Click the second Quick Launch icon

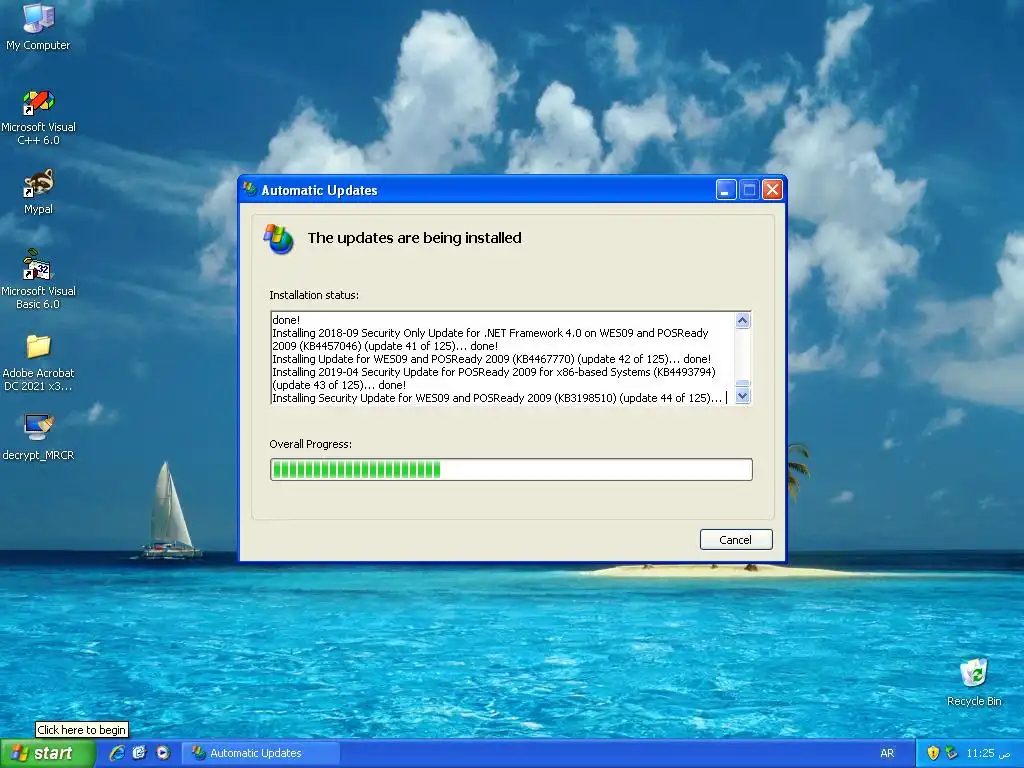point(139,753)
